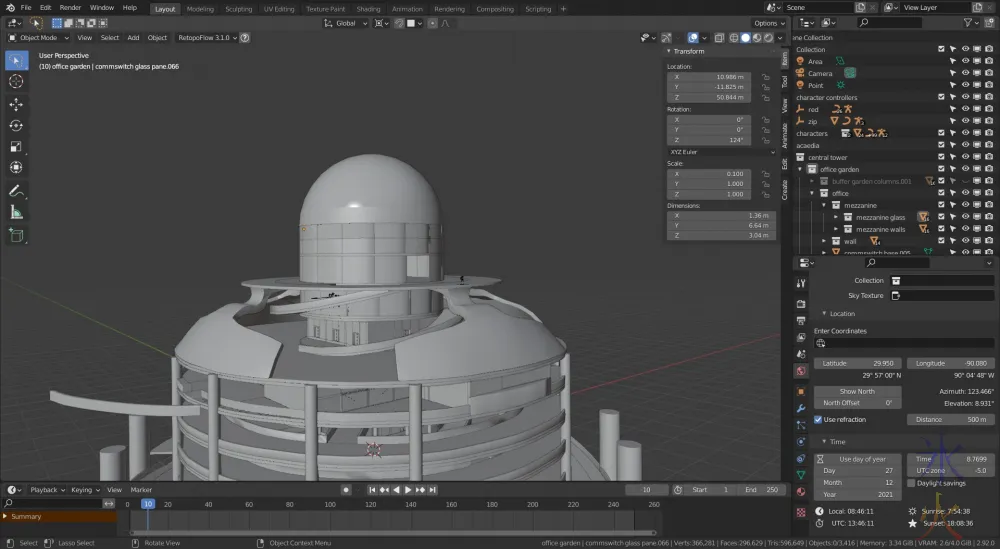Viewport: 1000px width, 549px height.
Task: Open the Texture properties tab icon
Action: point(801,512)
